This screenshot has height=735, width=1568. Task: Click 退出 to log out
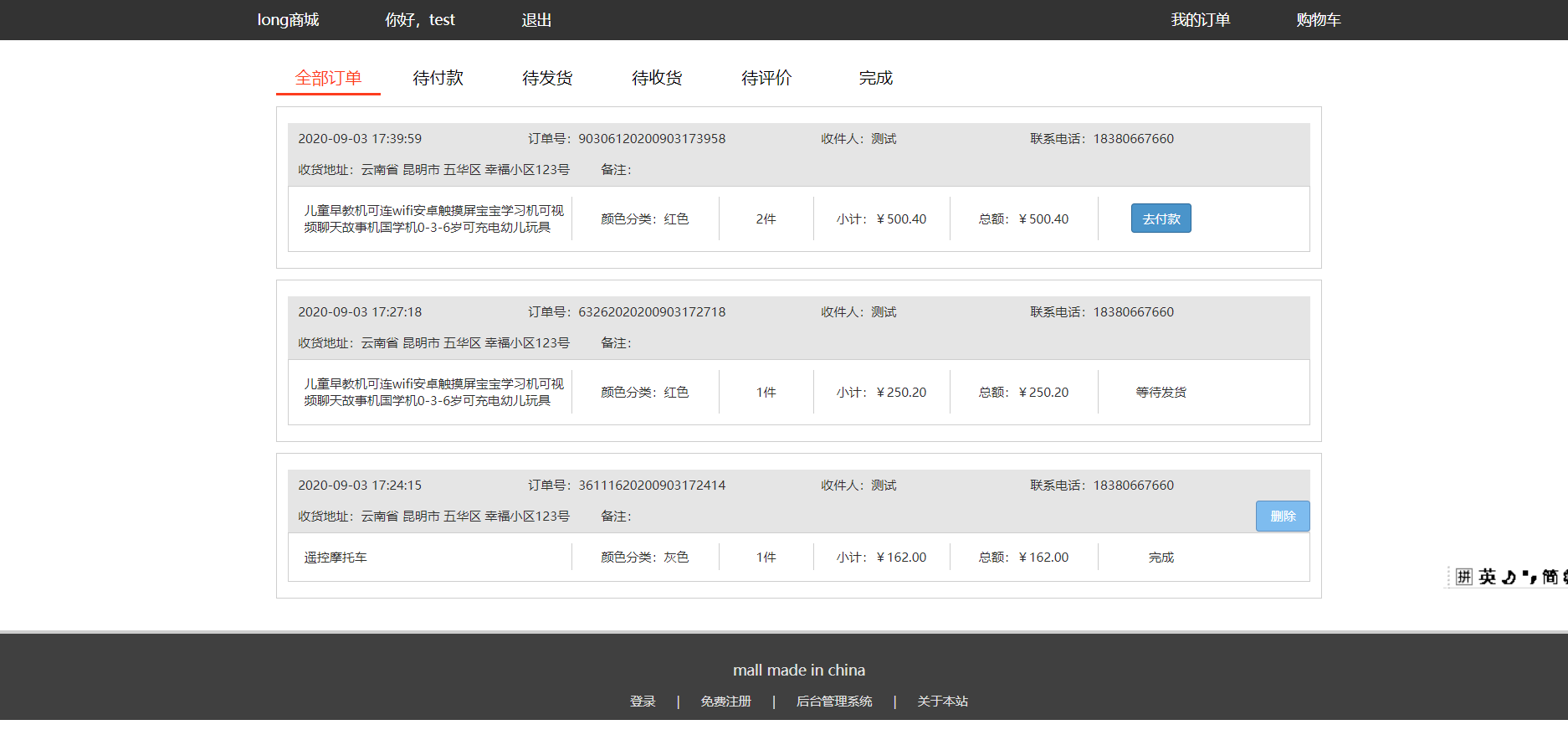536,20
